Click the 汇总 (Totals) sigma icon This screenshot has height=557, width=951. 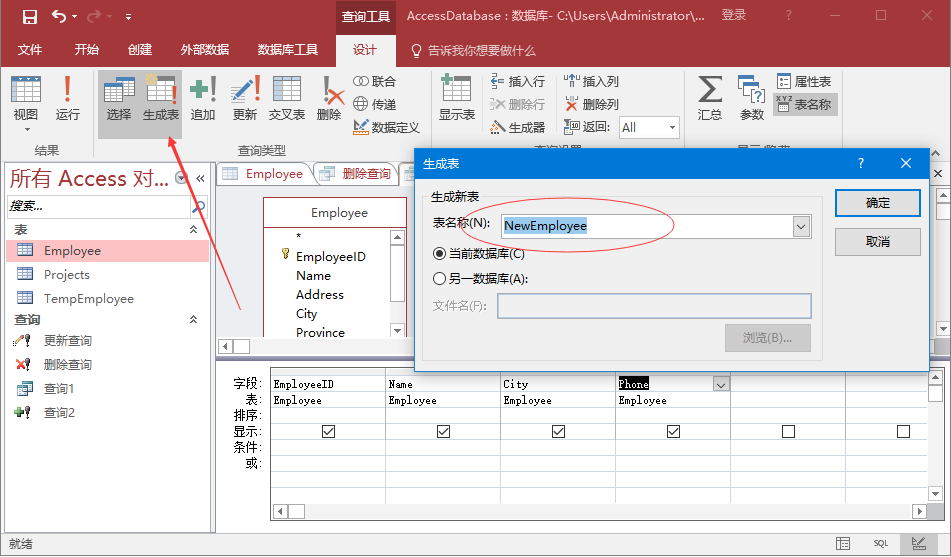pyautogui.click(x=710, y=98)
